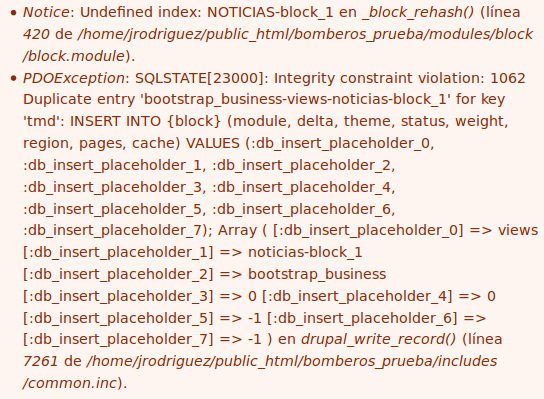Click the INSERT INTO {block} statement text
The height and width of the screenshot is (399, 544).
pyautogui.click(x=145, y=121)
